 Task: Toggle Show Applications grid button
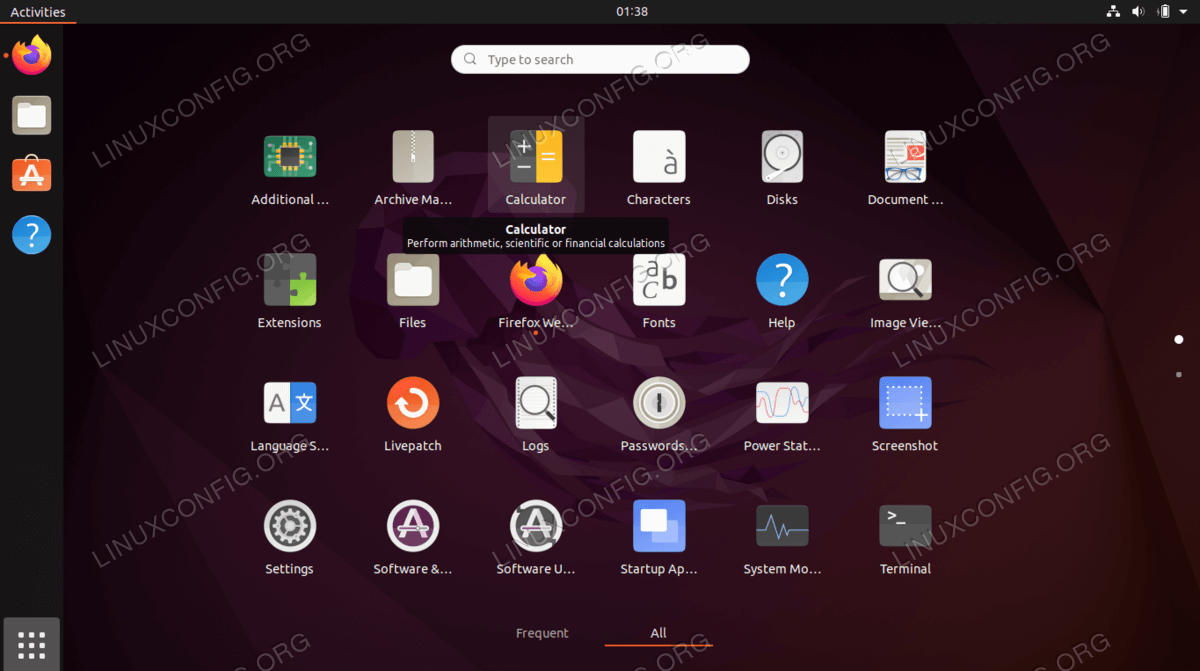(32, 644)
